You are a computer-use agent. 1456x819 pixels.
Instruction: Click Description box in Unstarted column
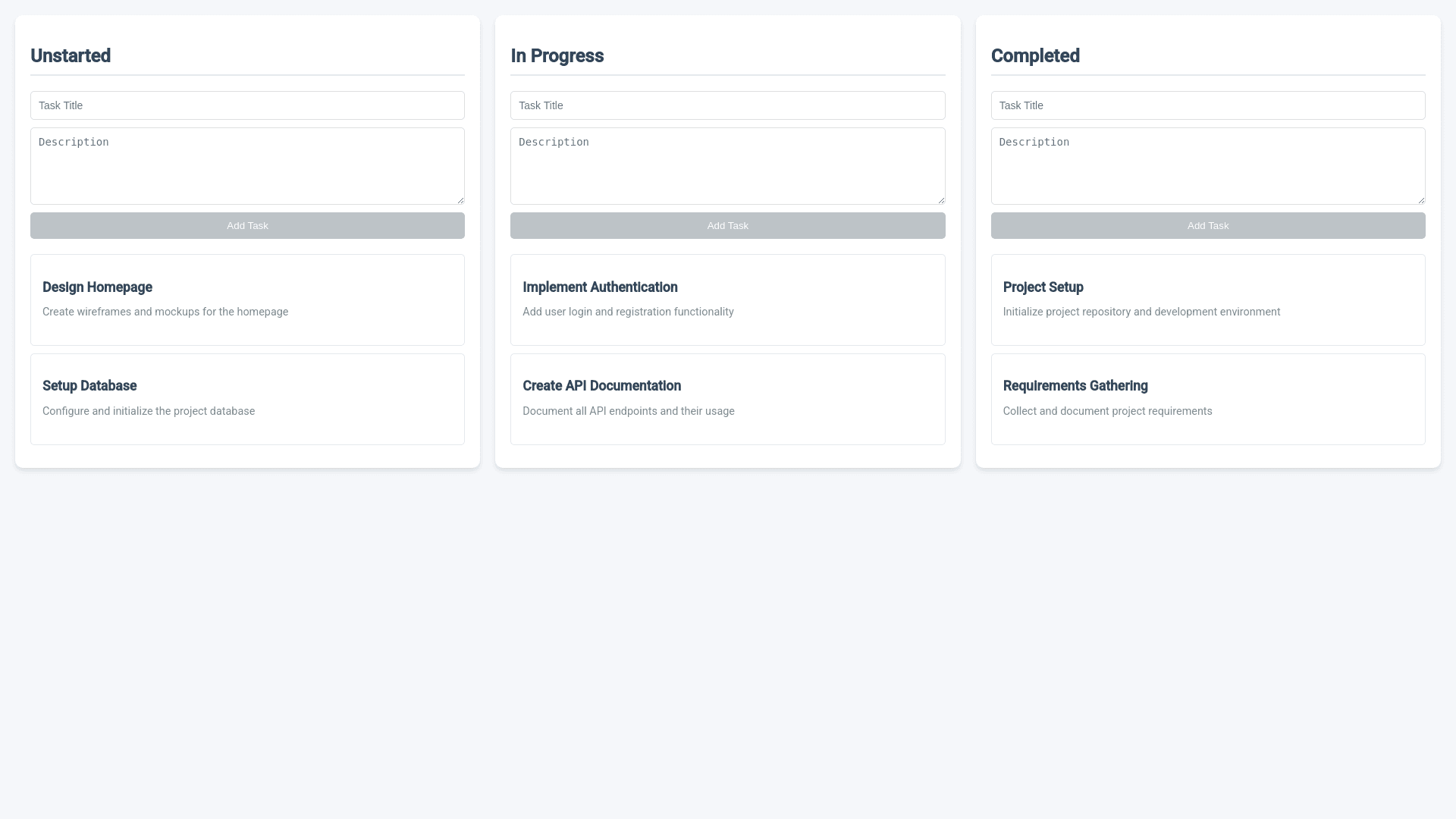tap(247, 165)
